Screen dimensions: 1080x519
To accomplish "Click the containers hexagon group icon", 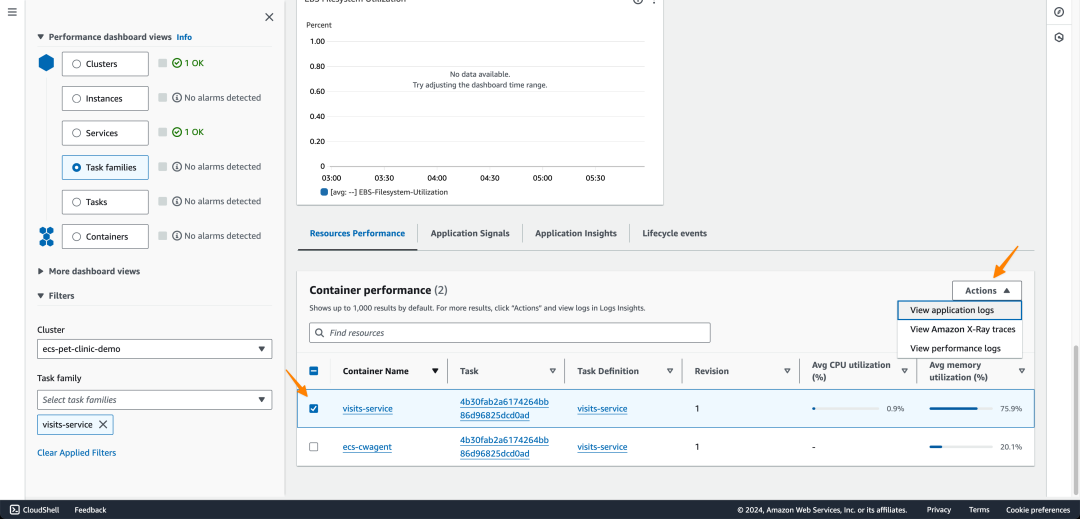I will click(46, 236).
